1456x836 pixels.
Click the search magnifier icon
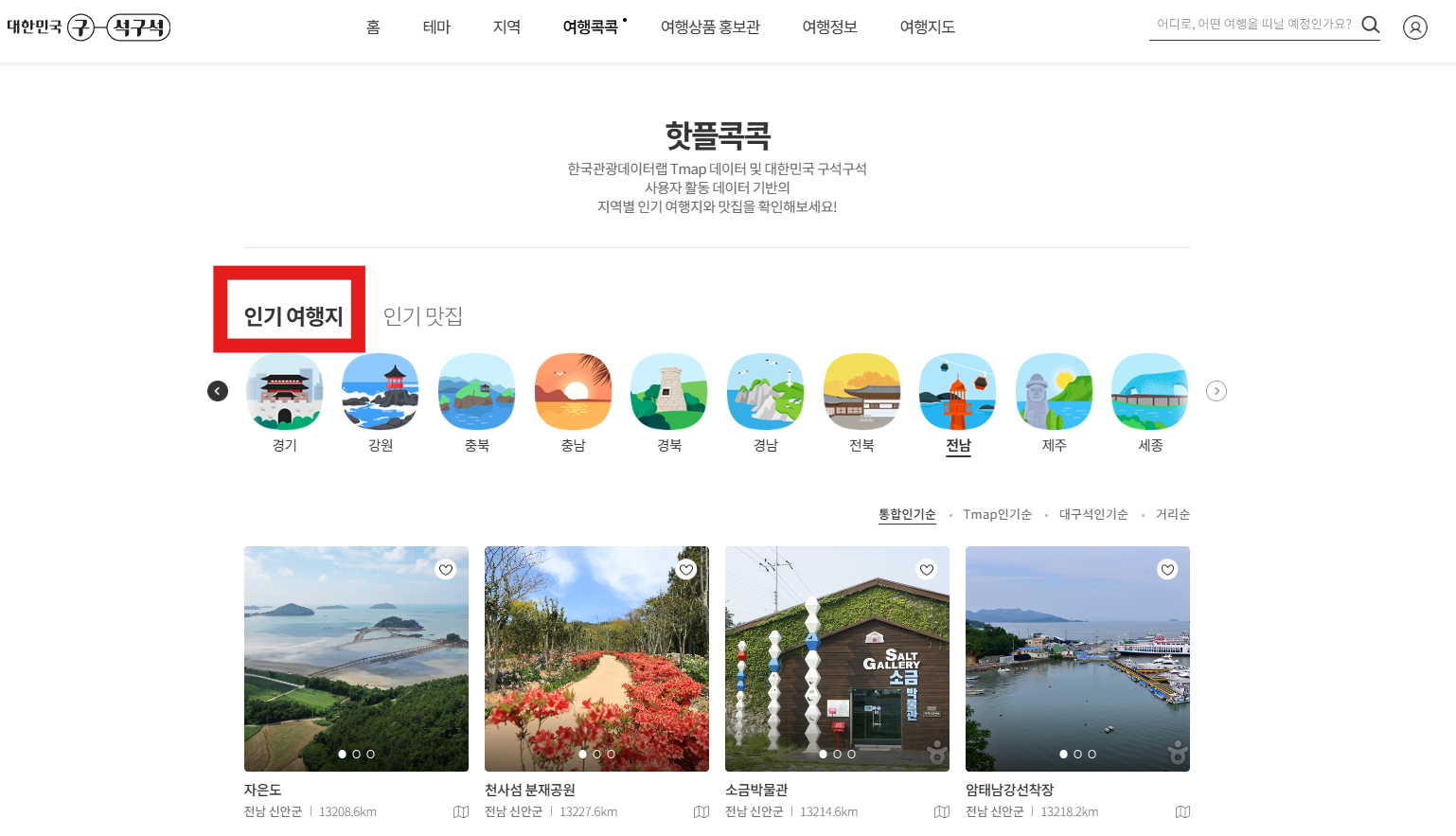coord(1370,26)
